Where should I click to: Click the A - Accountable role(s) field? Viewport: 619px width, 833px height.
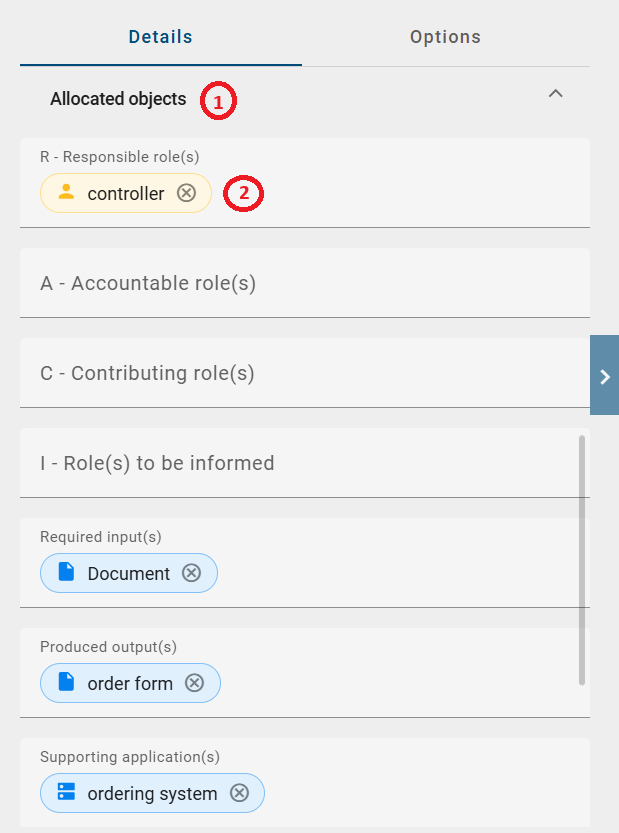click(150, 283)
